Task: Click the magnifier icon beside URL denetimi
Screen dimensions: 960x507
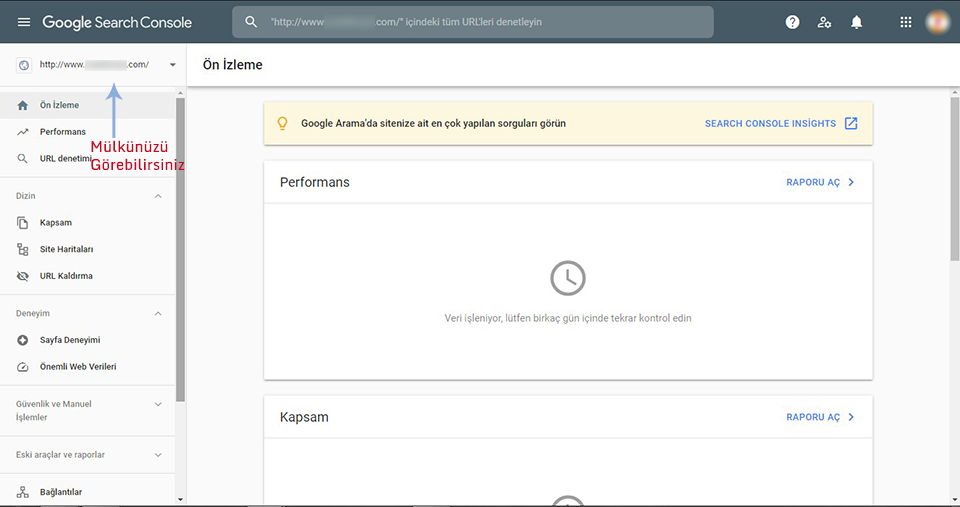Action: pyautogui.click(x=23, y=159)
